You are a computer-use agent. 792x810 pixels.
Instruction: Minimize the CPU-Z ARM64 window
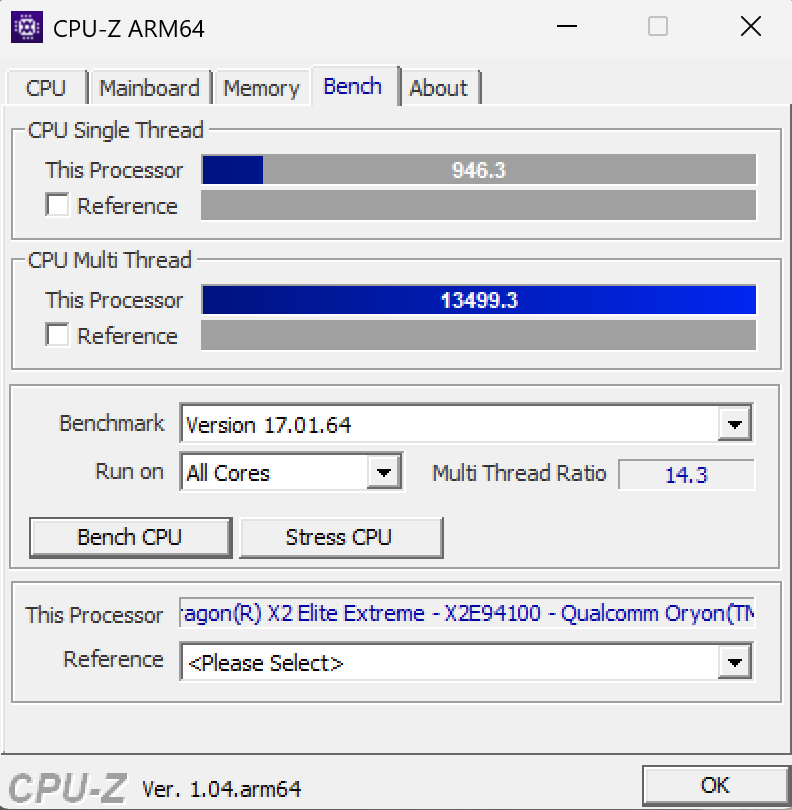567,26
